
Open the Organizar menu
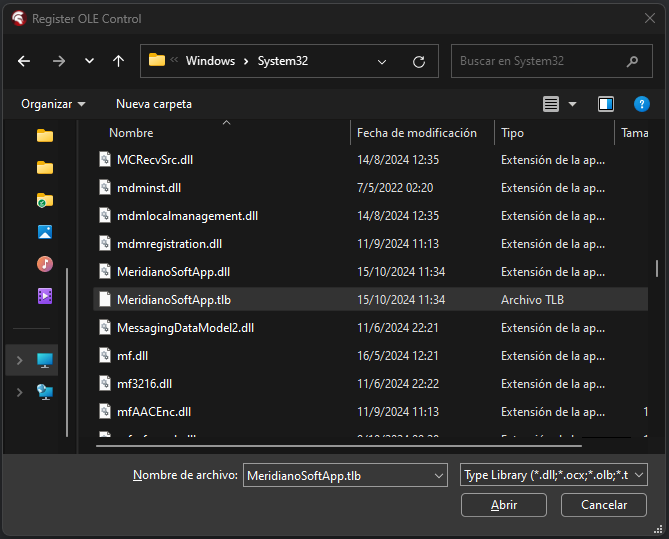tap(53, 104)
